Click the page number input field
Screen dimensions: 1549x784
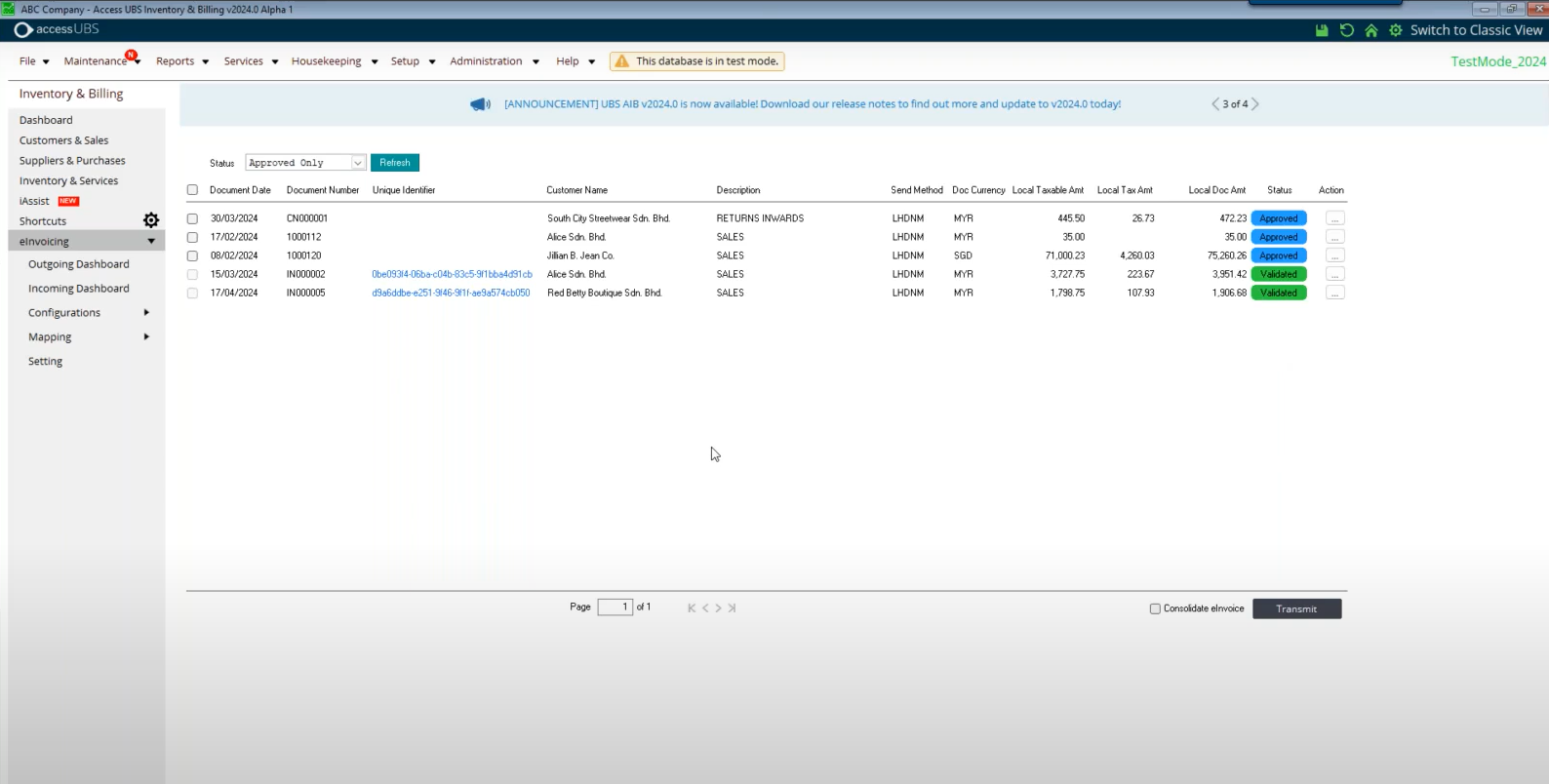pos(616,608)
